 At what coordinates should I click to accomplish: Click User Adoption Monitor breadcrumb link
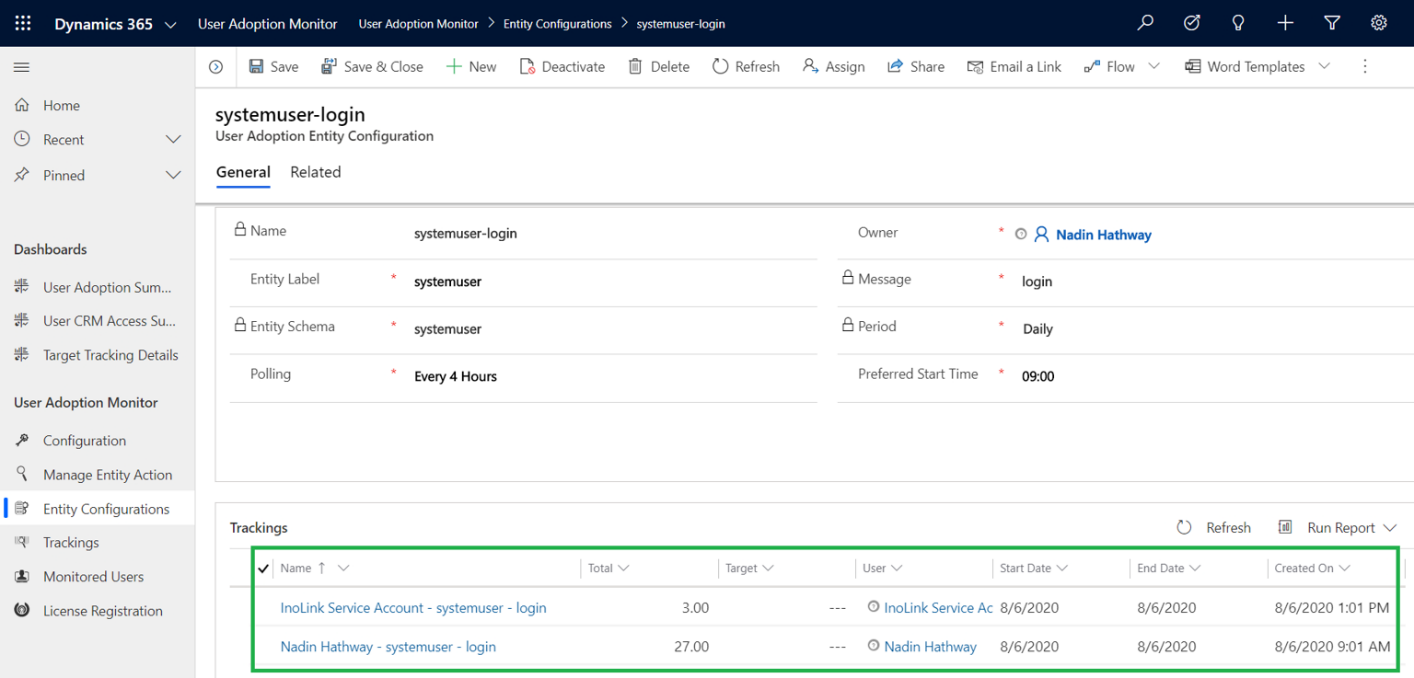click(418, 24)
